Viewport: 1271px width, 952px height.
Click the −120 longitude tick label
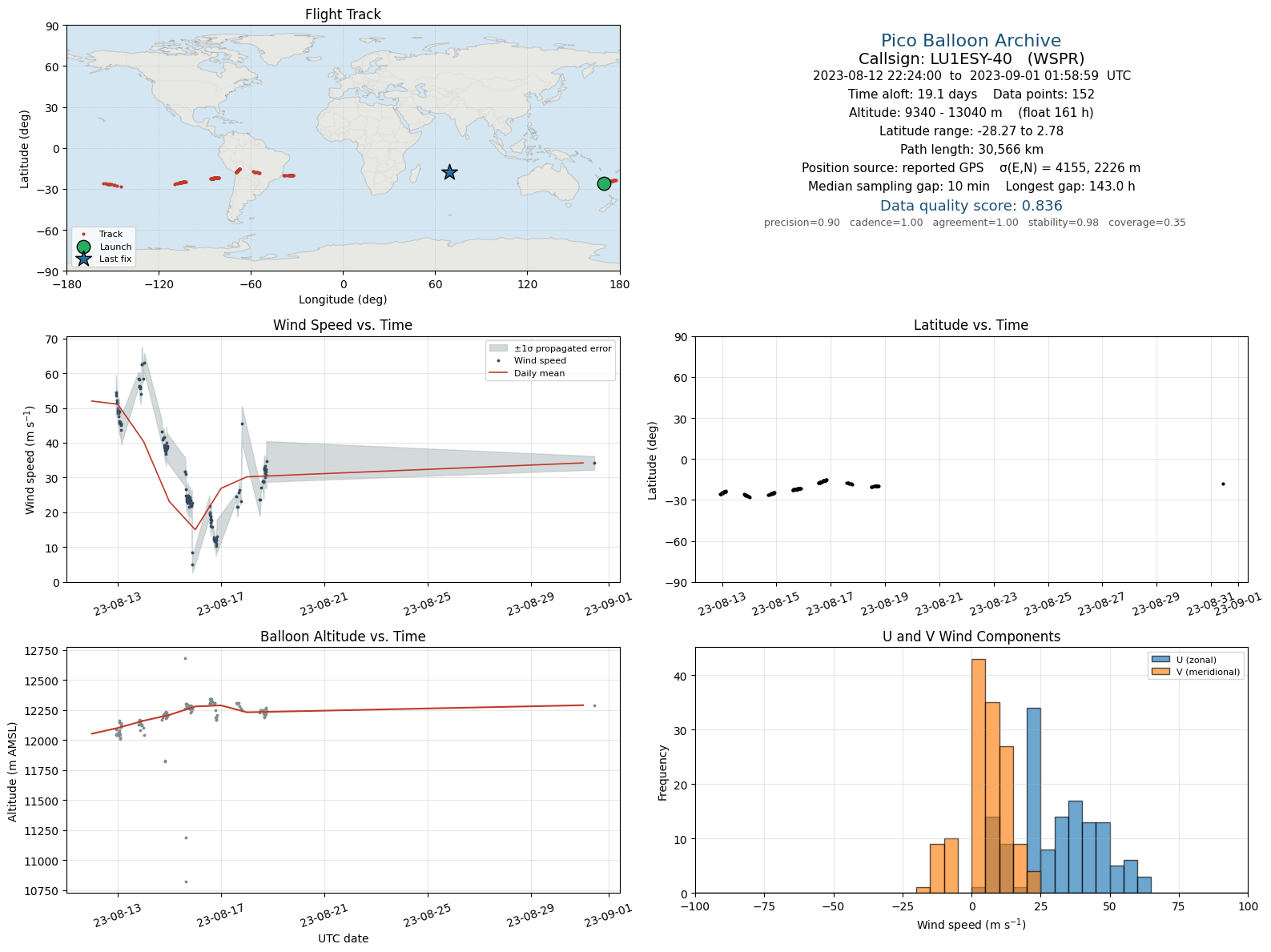pos(159,284)
